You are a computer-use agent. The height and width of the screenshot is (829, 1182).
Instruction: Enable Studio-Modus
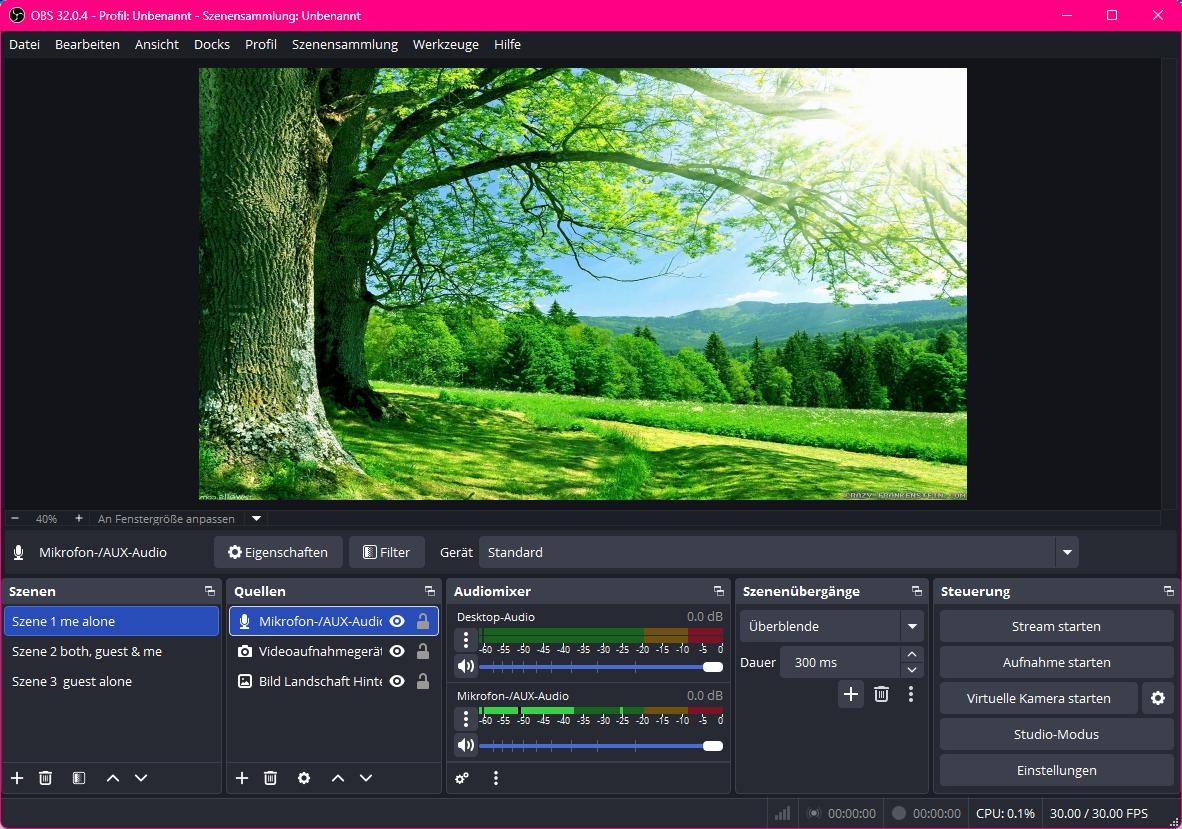[x=1056, y=734]
